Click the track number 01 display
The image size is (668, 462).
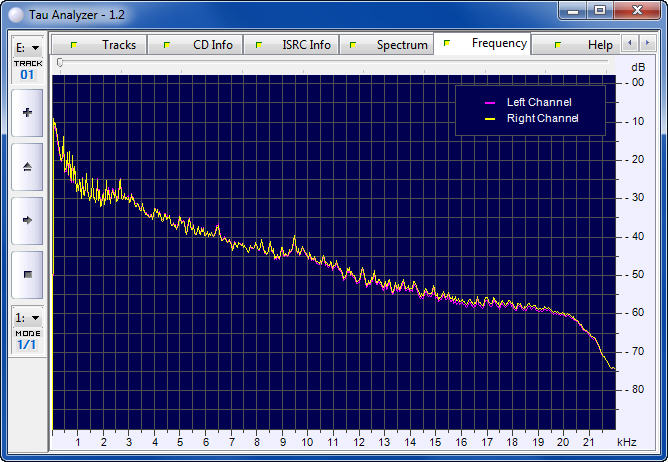coord(27,75)
